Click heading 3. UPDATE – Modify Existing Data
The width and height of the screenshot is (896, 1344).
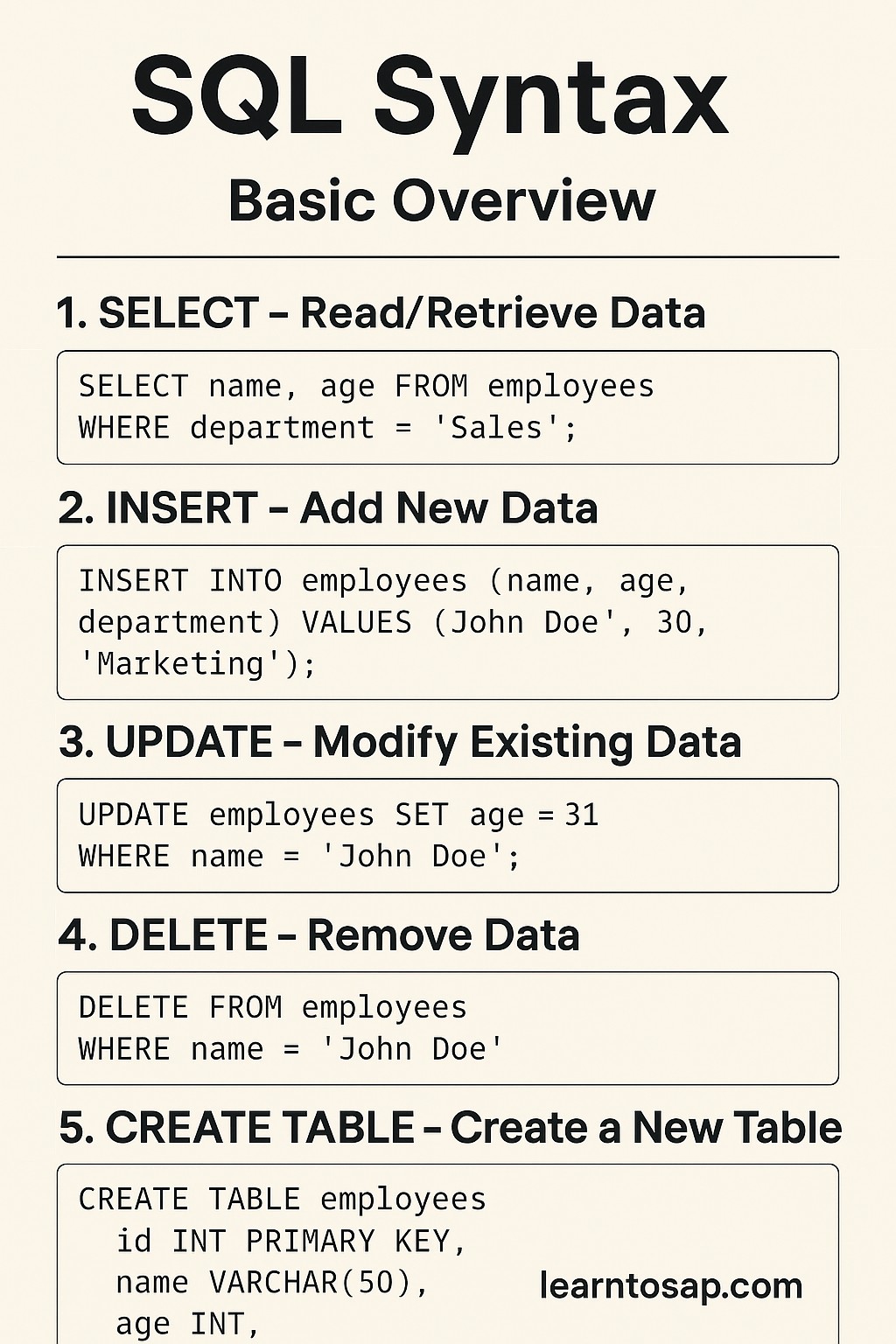click(x=400, y=742)
